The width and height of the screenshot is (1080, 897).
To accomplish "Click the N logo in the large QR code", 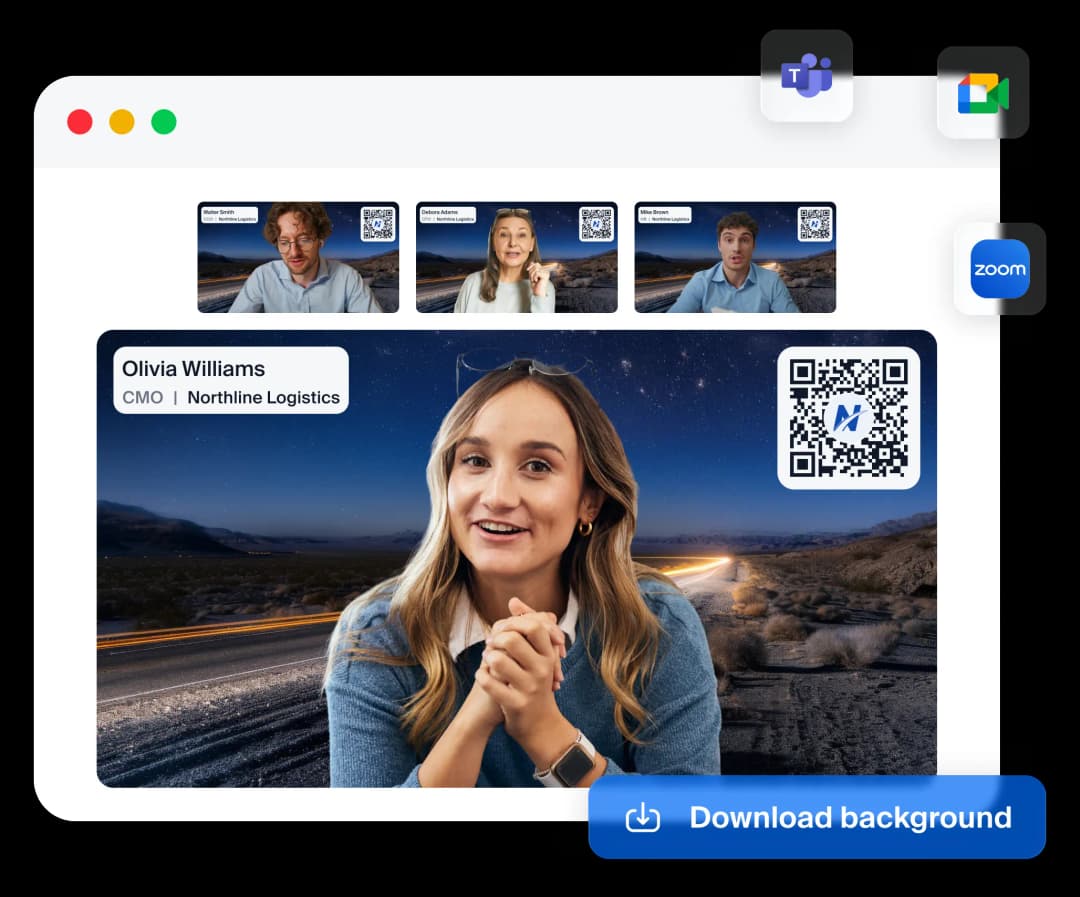I will [848, 418].
